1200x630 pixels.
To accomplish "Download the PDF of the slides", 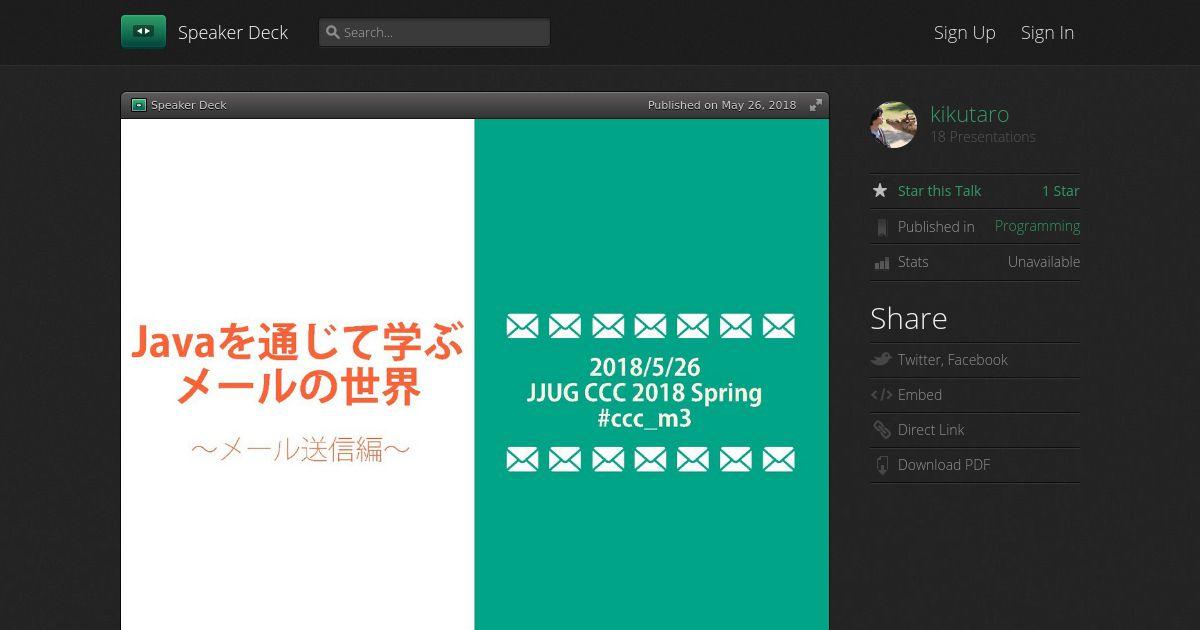I will point(944,465).
